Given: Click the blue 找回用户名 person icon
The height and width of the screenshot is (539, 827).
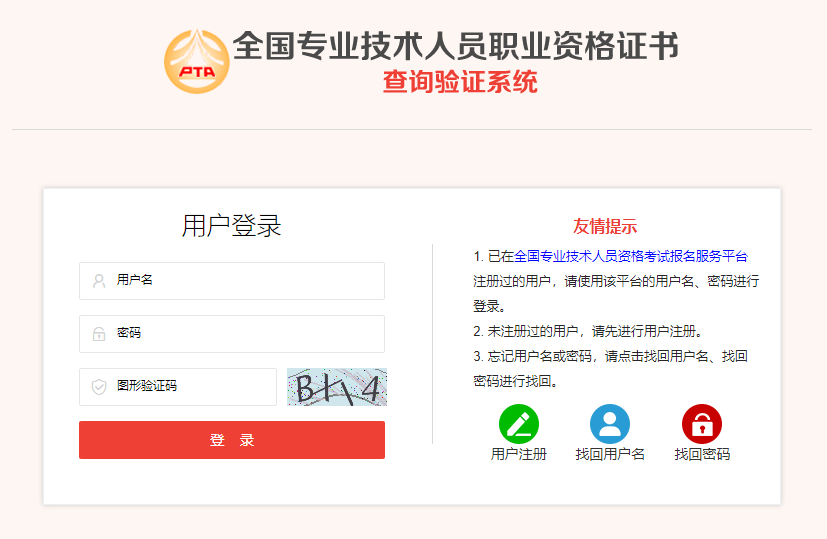Looking at the screenshot, I should [x=609, y=424].
